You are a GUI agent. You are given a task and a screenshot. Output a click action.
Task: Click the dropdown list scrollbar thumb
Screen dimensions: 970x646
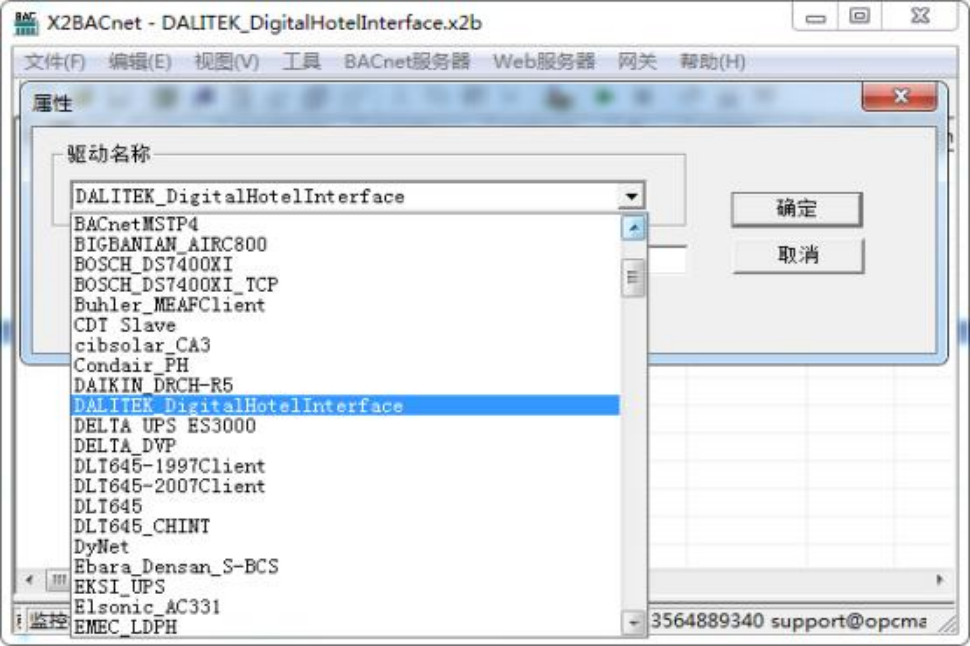633,277
